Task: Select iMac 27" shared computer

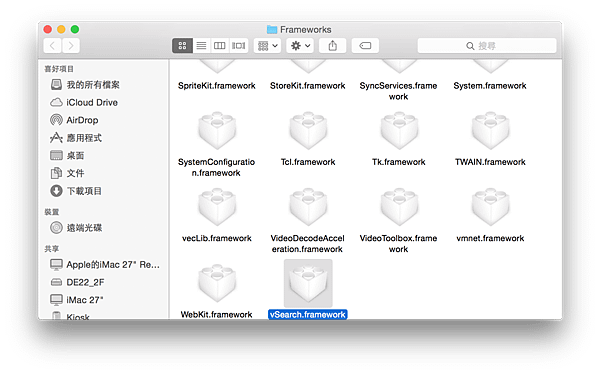Action: [x=77, y=300]
